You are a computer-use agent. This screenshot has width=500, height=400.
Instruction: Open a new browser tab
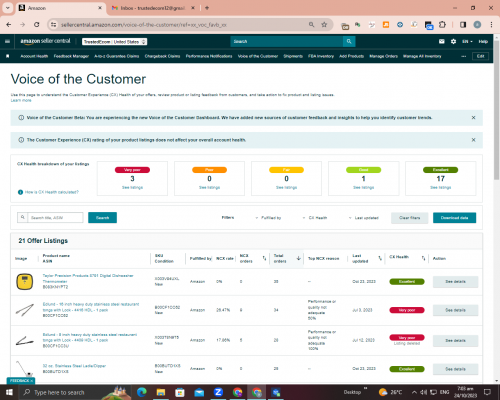[207, 8]
